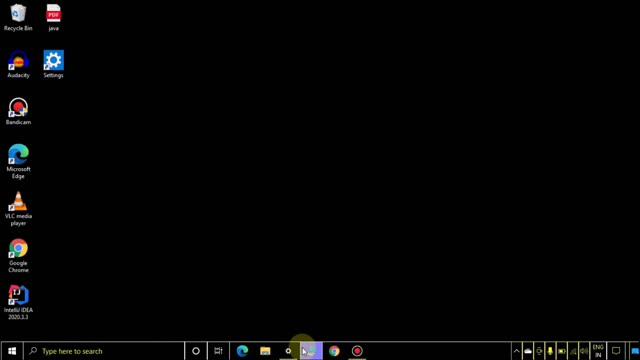Viewport: 640px width, 360px height.
Task: Select the VLC media player desktop shortcut
Action: tap(18, 209)
